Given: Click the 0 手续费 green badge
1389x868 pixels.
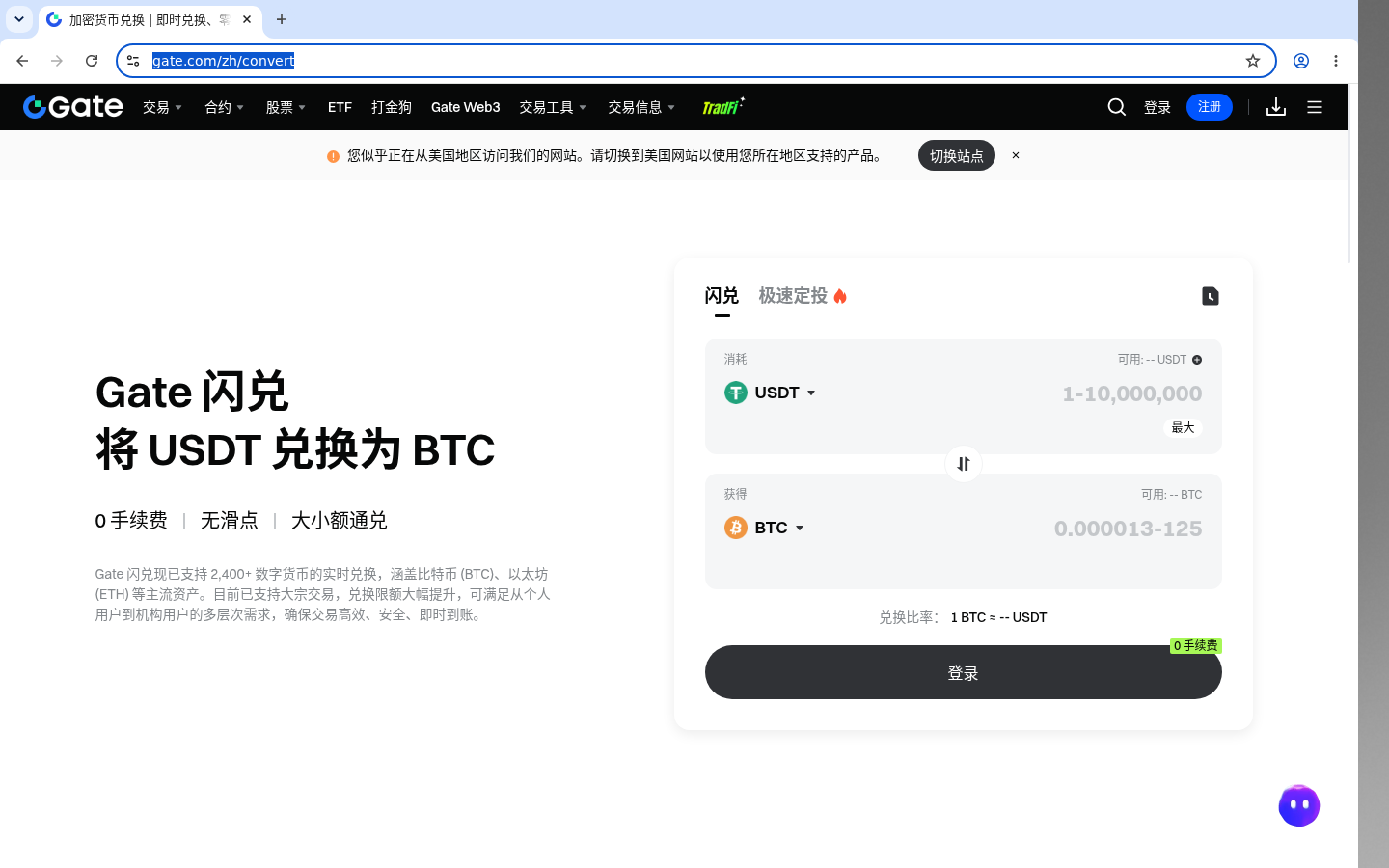Looking at the screenshot, I should coord(1196,645).
